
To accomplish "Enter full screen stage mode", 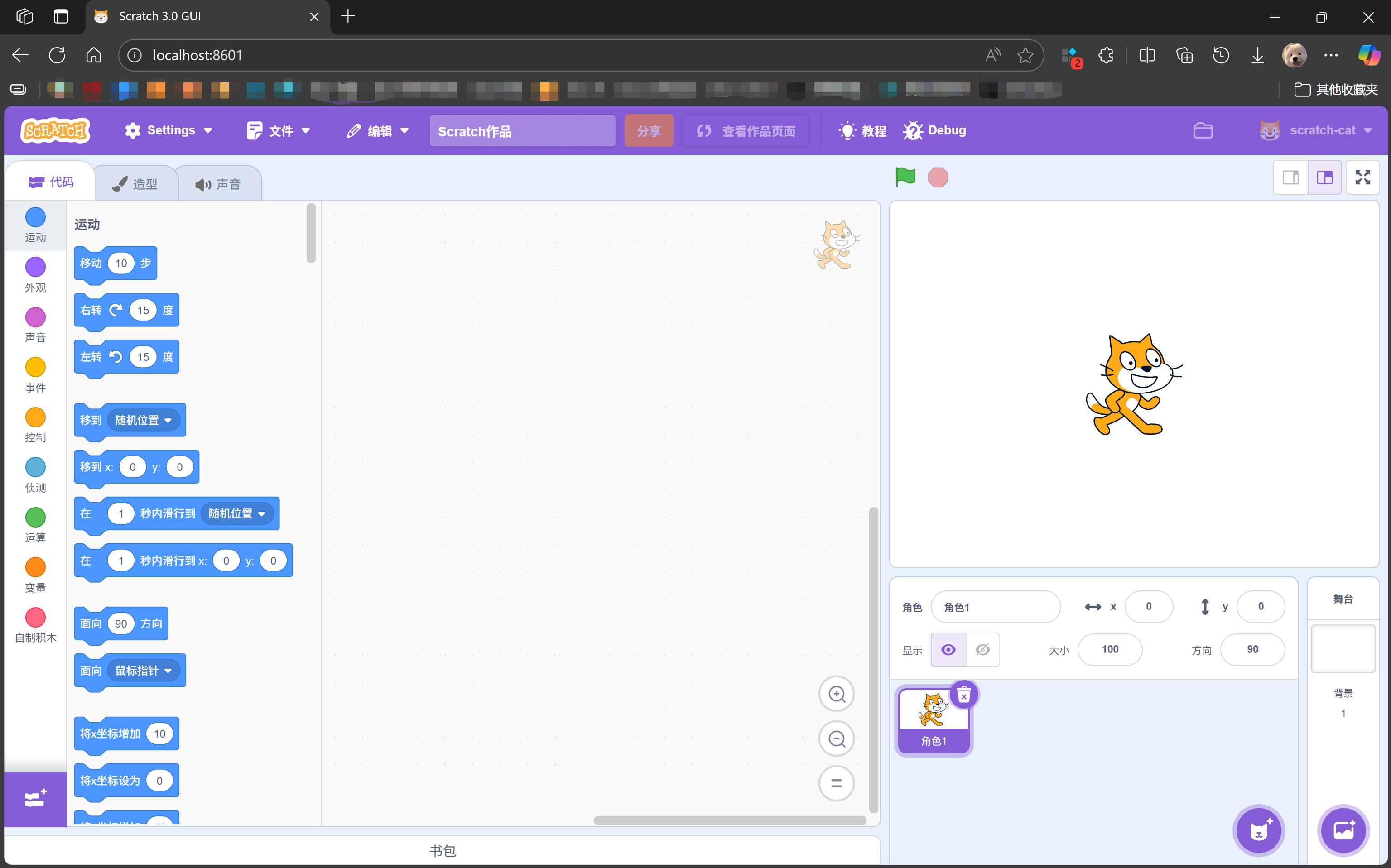I will click(1362, 177).
